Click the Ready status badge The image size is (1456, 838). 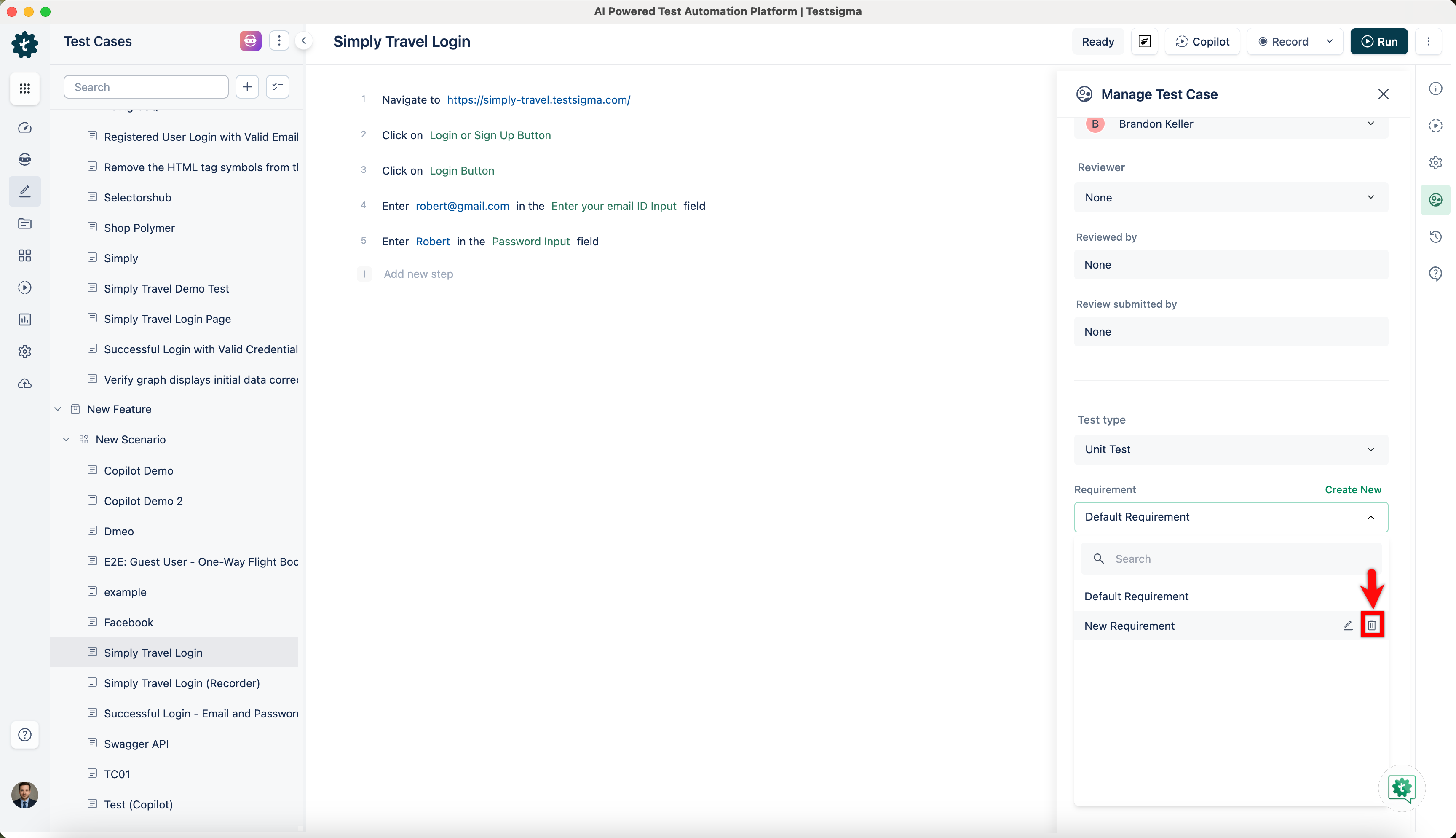(x=1098, y=41)
